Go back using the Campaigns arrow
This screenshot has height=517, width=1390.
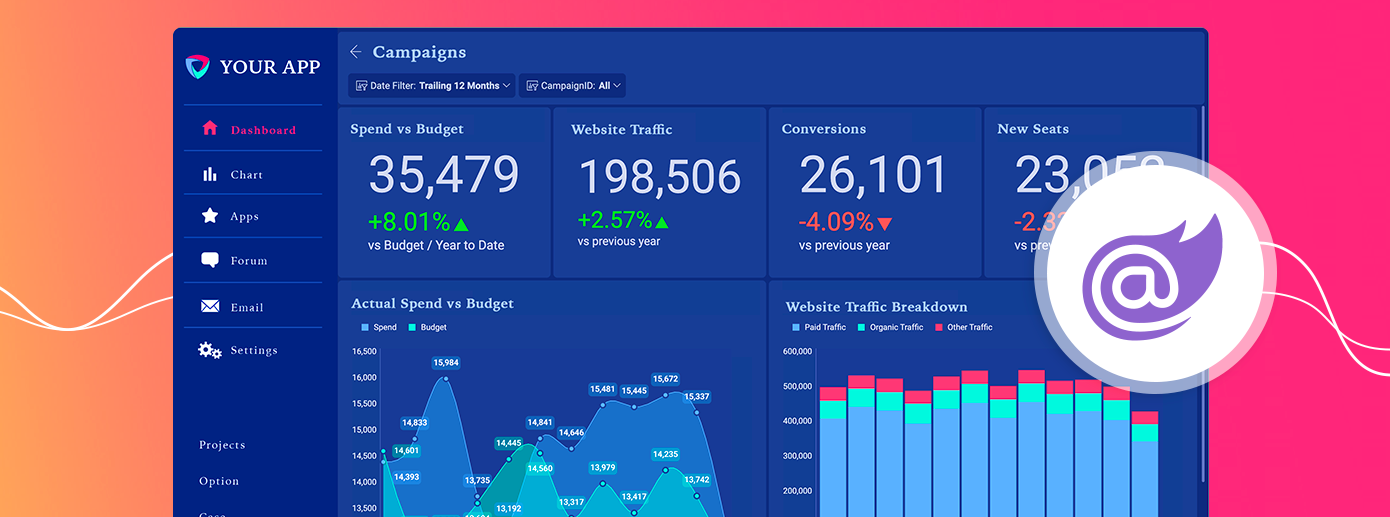point(356,52)
